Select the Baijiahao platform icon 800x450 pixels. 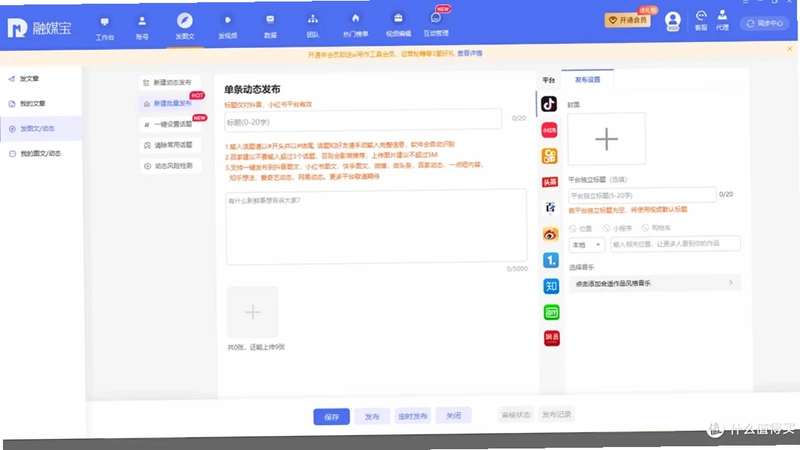coord(550,208)
